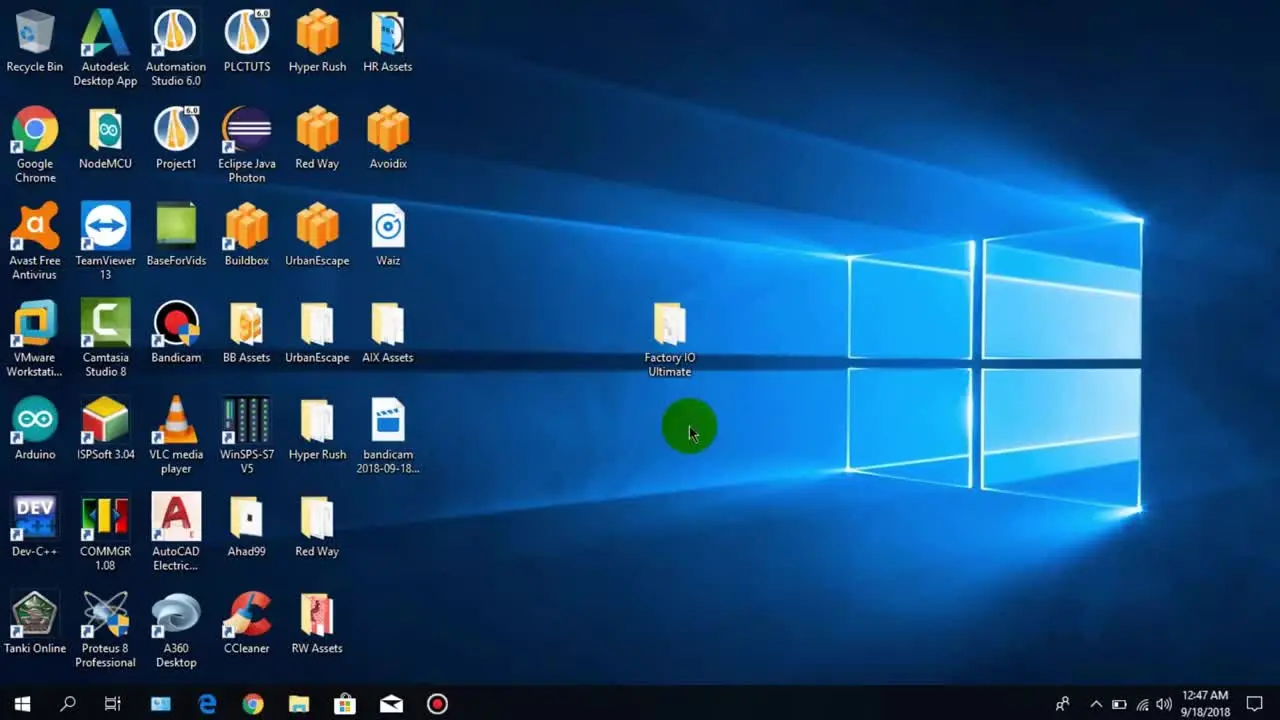The width and height of the screenshot is (1280, 720).
Task: Select the Proteus 8 Professional shortcut
Action: (x=105, y=630)
